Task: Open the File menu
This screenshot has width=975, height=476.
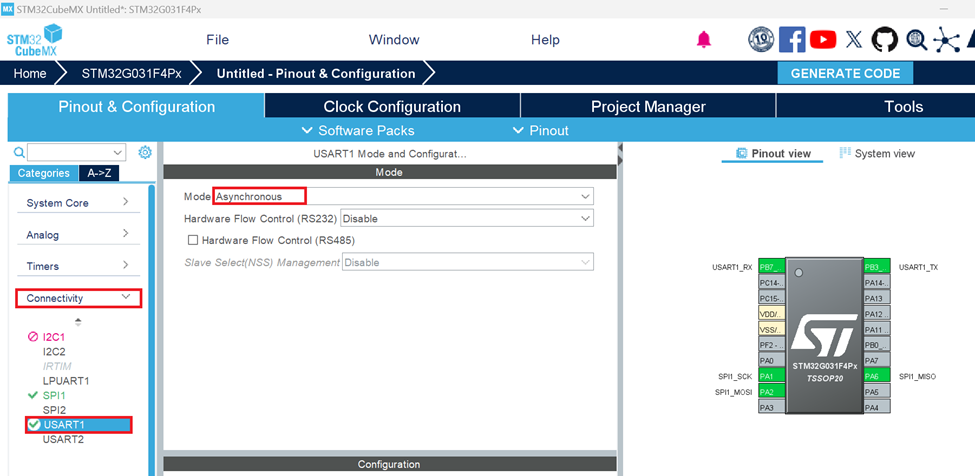Action: coord(218,40)
